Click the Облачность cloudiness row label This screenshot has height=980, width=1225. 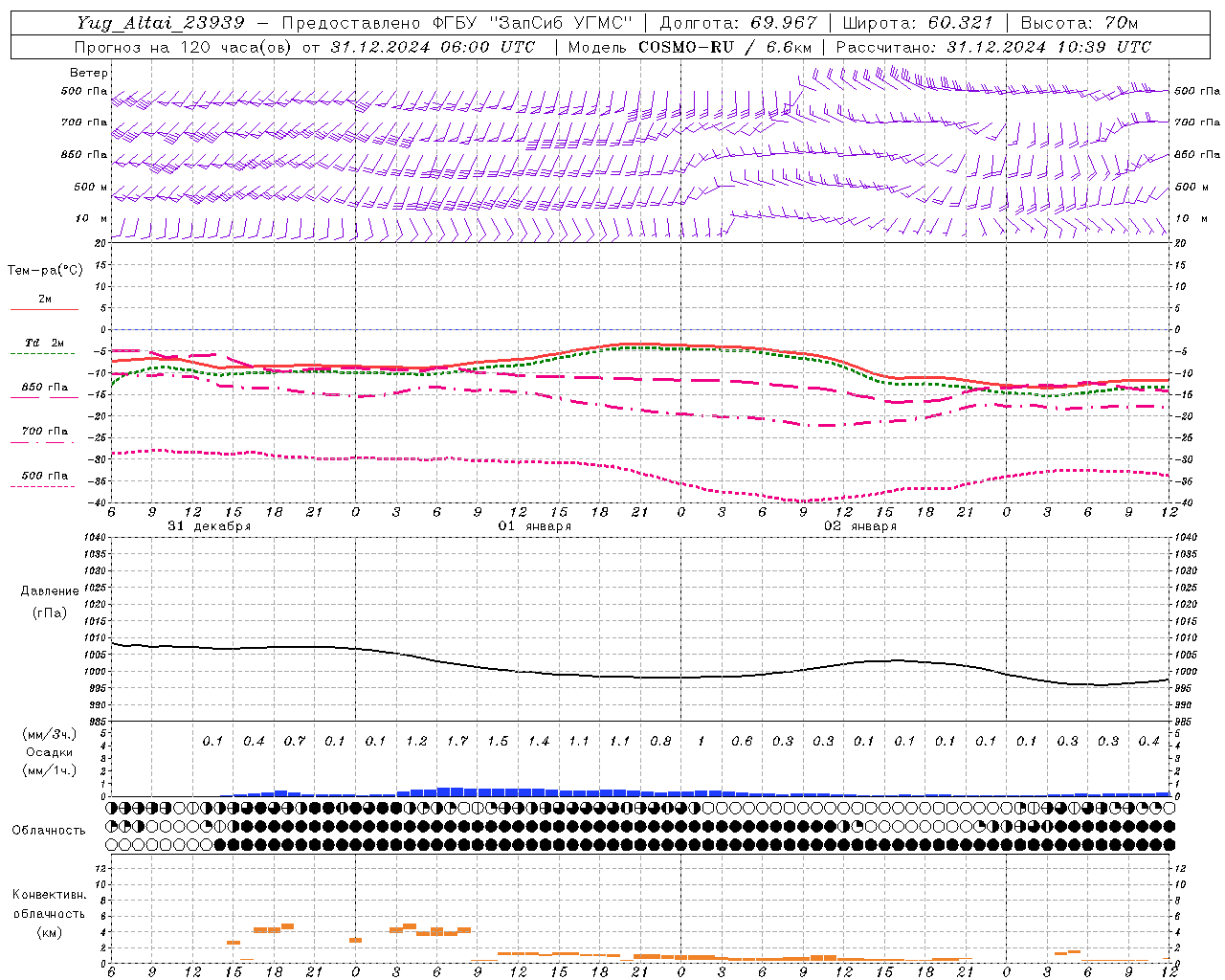(49, 831)
